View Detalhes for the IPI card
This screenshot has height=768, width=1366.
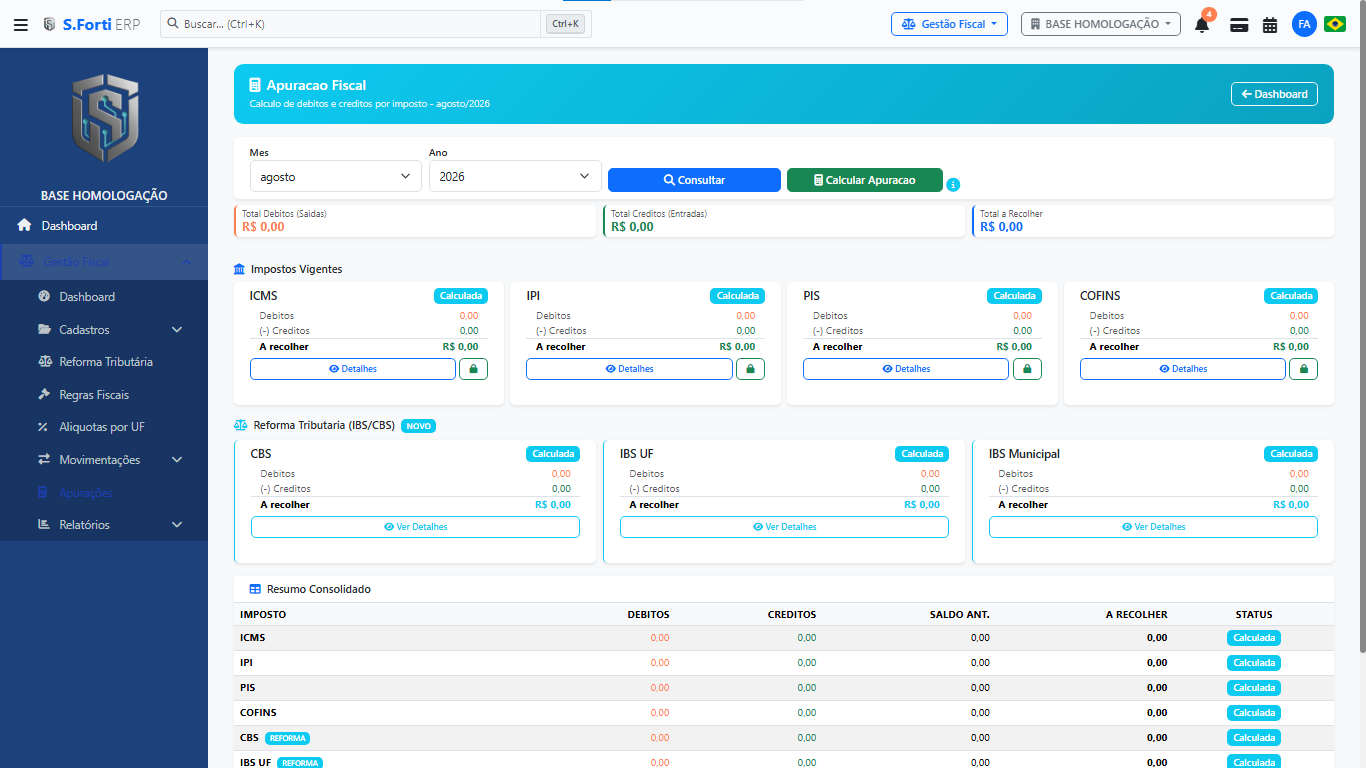coord(629,369)
